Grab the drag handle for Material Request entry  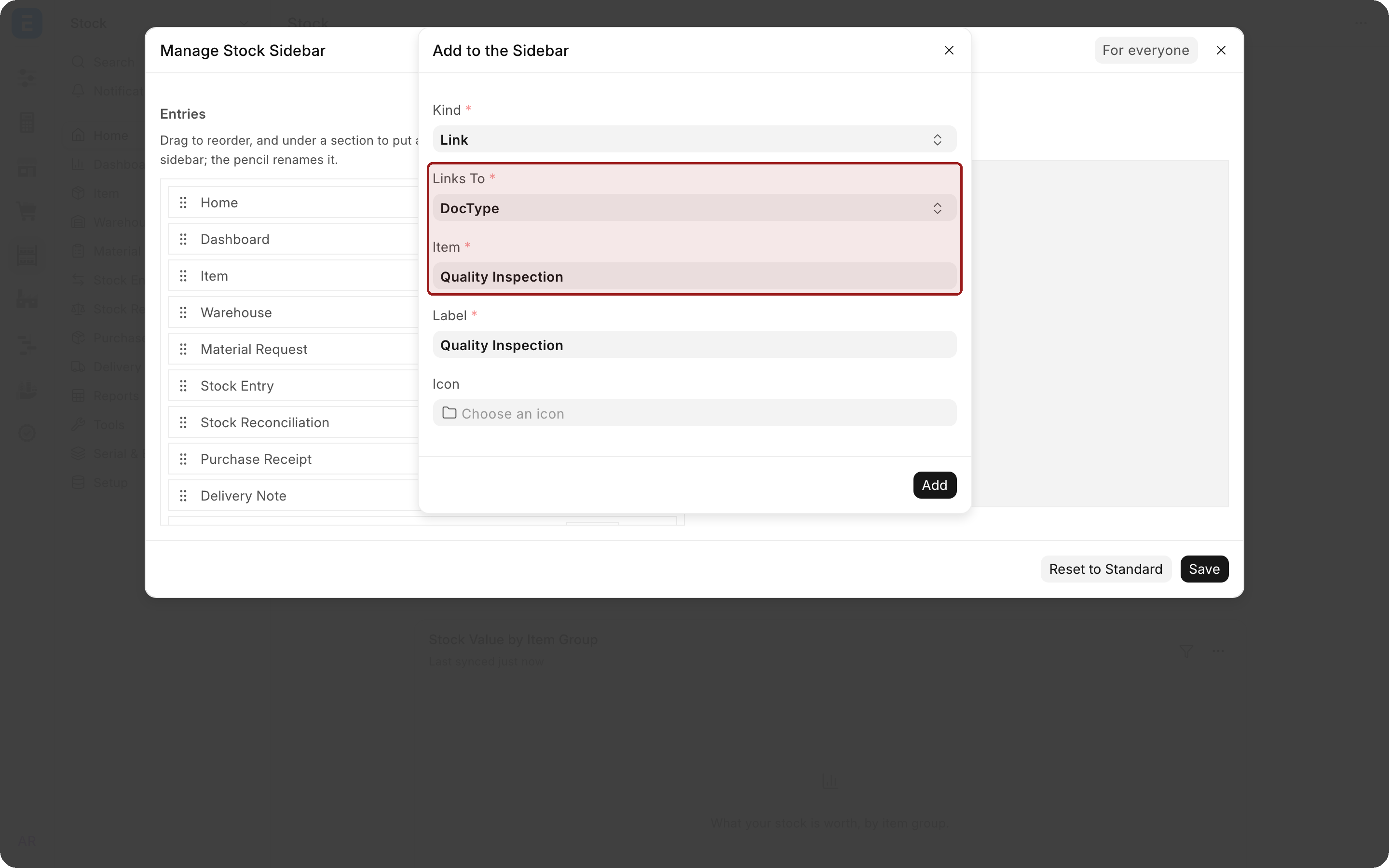click(x=183, y=349)
